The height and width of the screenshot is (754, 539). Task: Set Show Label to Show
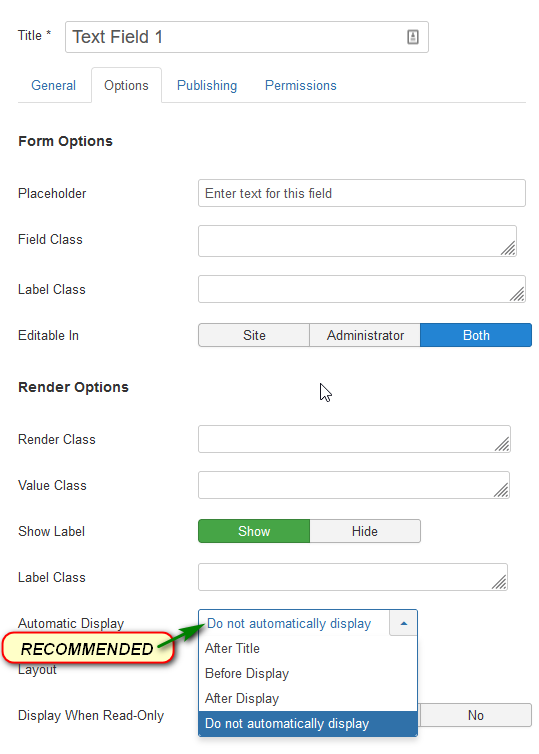pyautogui.click(x=254, y=531)
